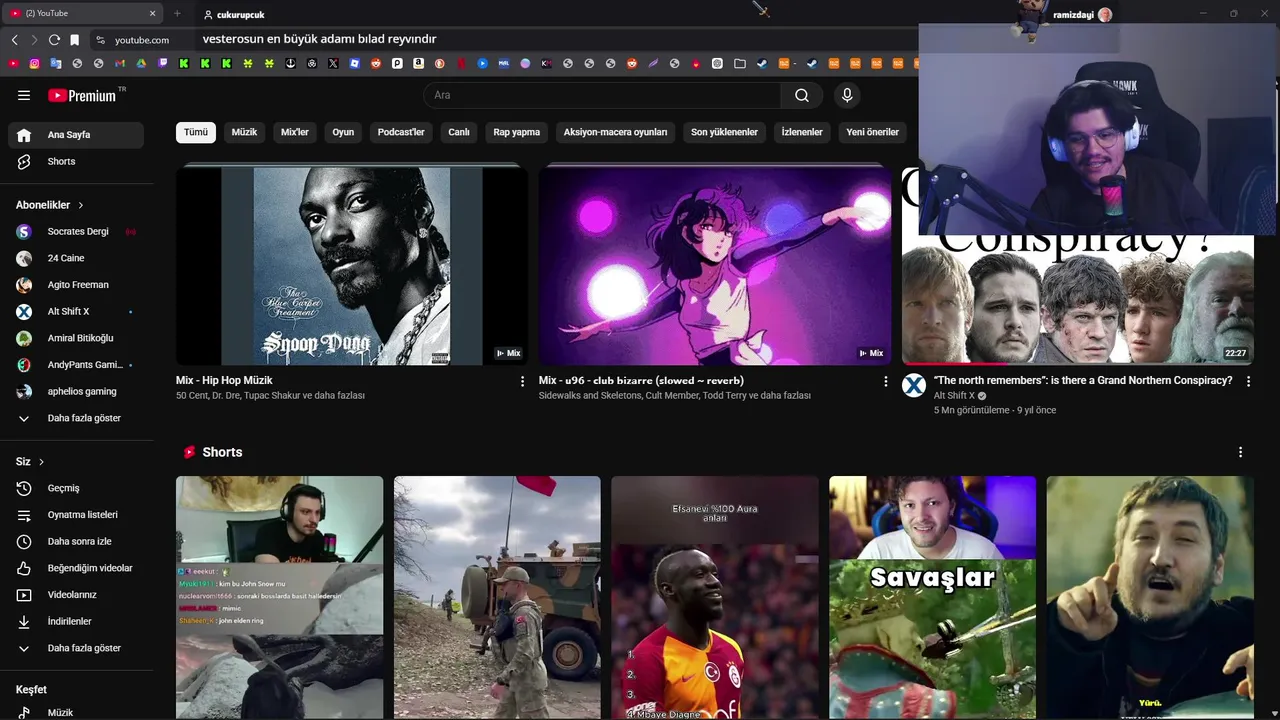Open Geçmiş history page
The image size is (1280, 720).
click(x=76, y=488)
